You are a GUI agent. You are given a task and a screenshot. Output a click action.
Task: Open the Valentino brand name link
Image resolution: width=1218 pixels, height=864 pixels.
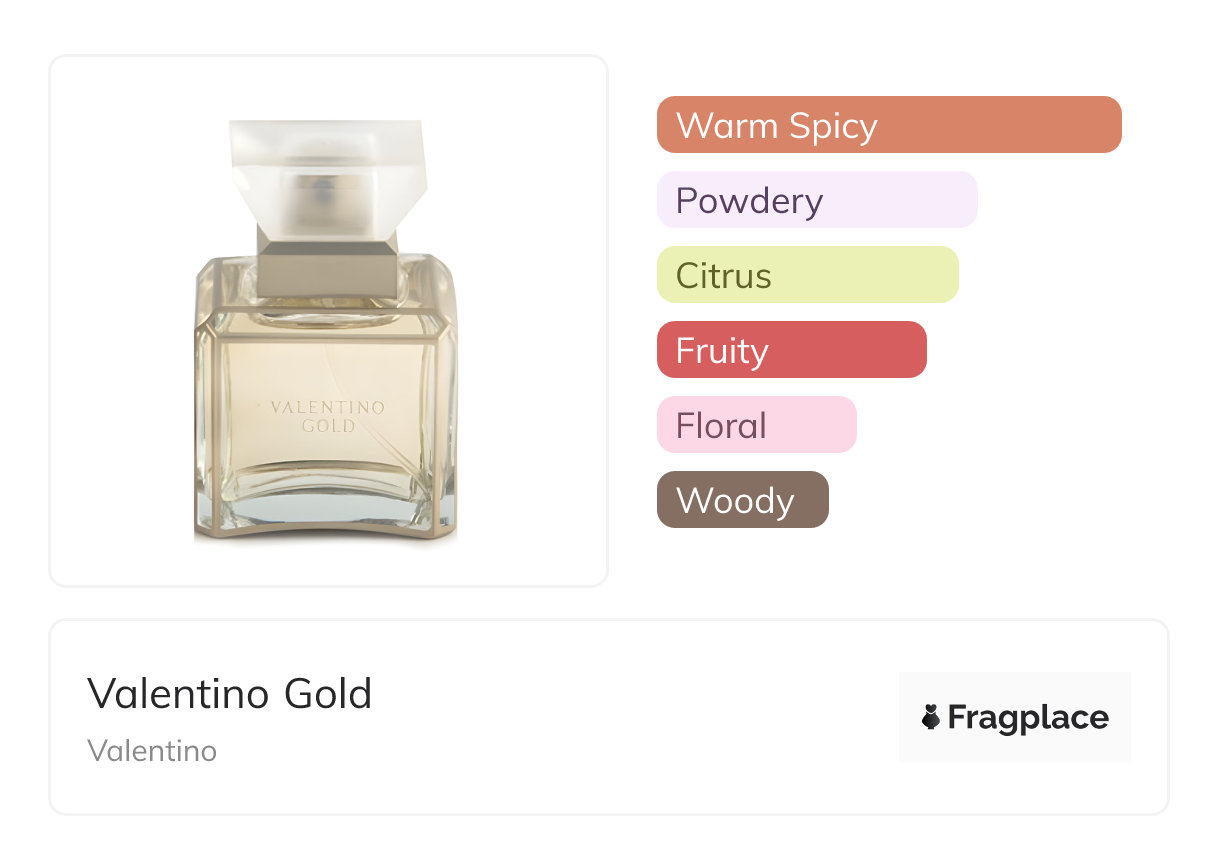[152, 750]
